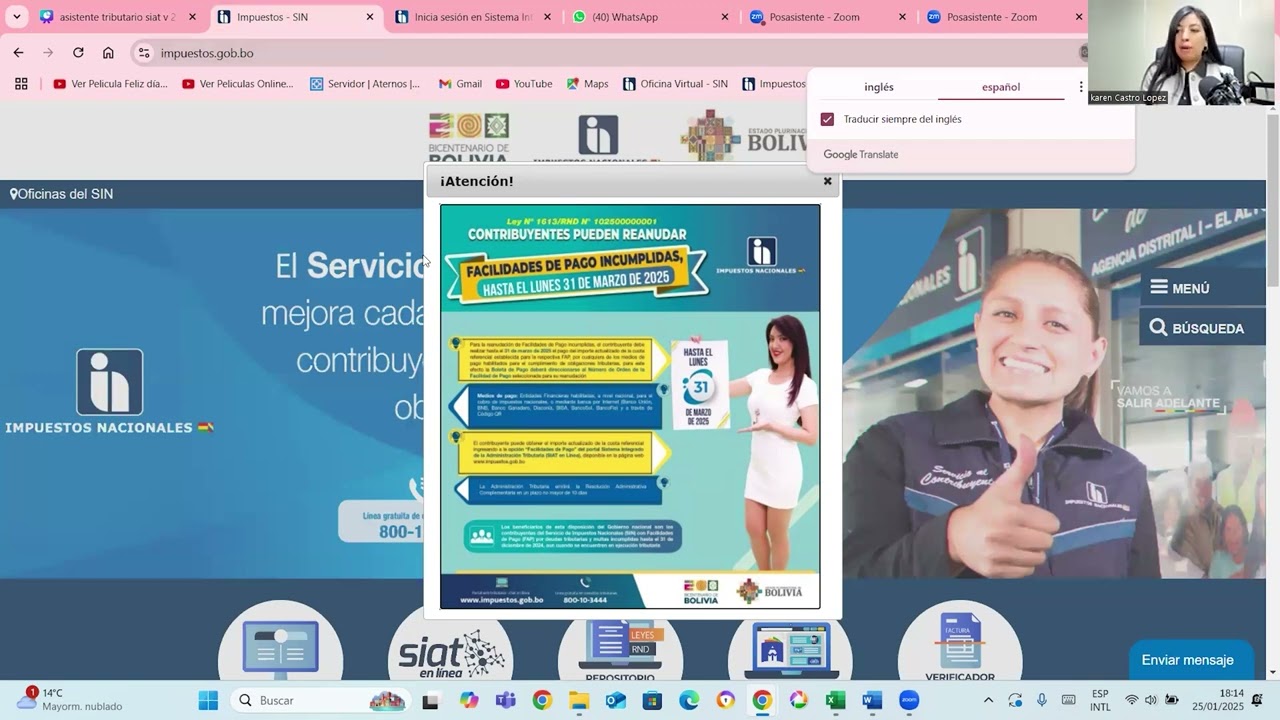
Task: Toggle 'Traducir siempre del inglés' checkbox
Action: pos(827,119)
